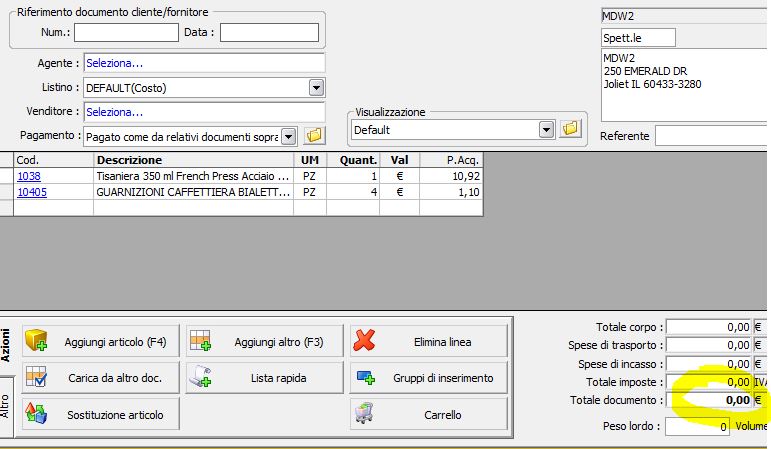Click the Aggiungi articolo (F4) cube icon
Viewport: 771px width, 449px height.
[x=36, y=340]
